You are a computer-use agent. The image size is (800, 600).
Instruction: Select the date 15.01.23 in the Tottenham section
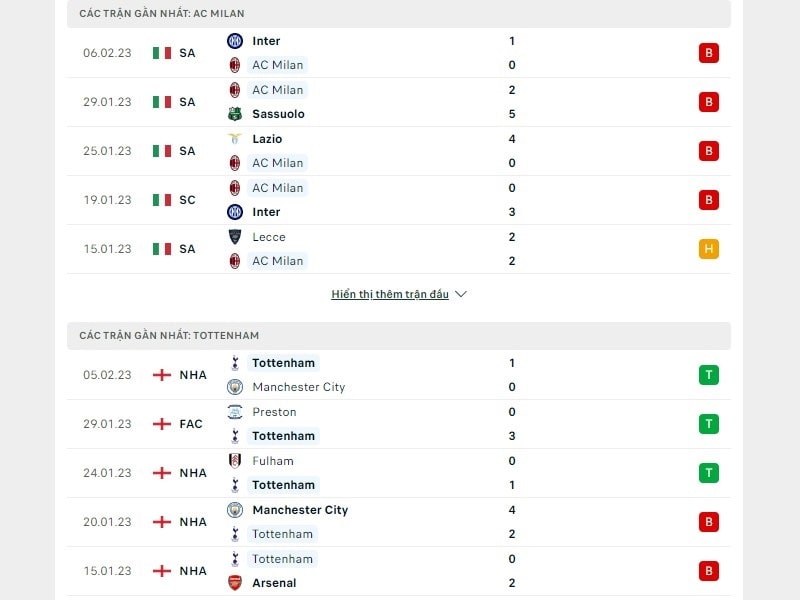click(106, 571)
